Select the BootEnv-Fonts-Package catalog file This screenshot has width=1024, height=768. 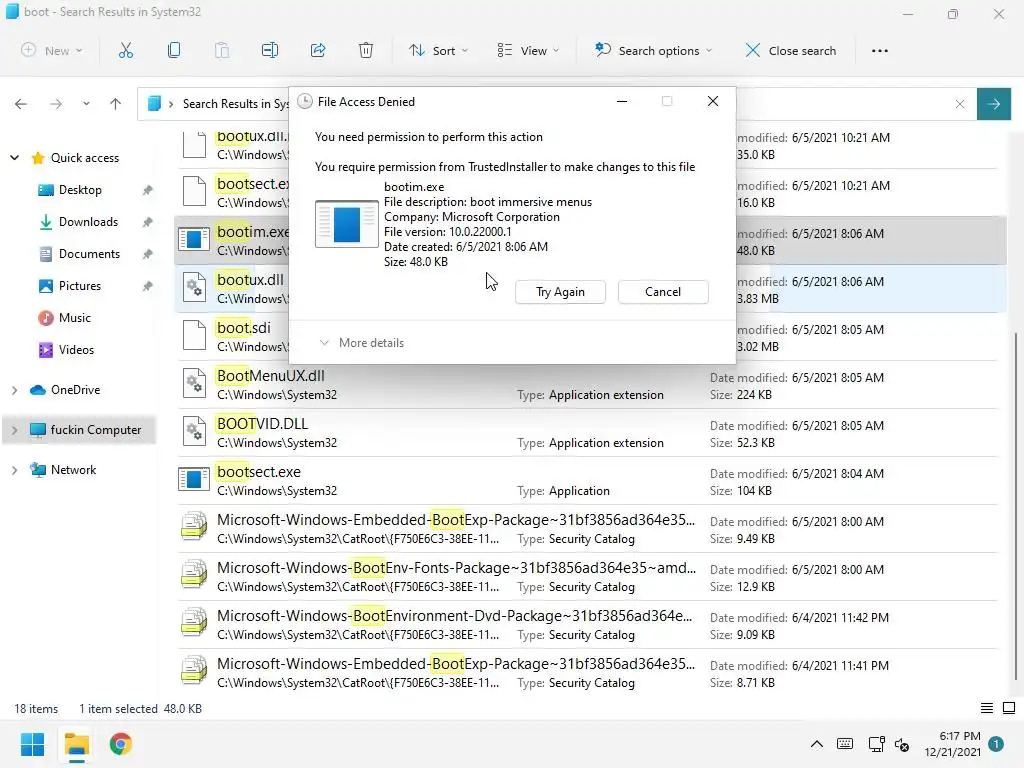click(588, 577)
